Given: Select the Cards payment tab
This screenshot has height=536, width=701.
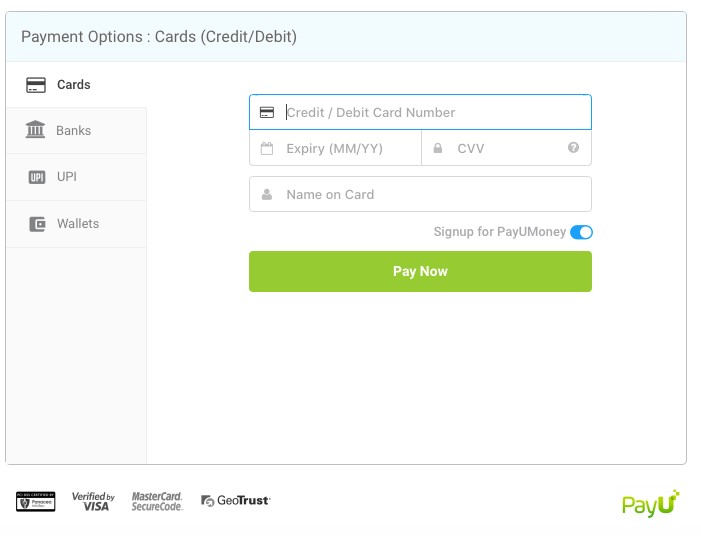Looking at the screenshot, I should (76, 84).
